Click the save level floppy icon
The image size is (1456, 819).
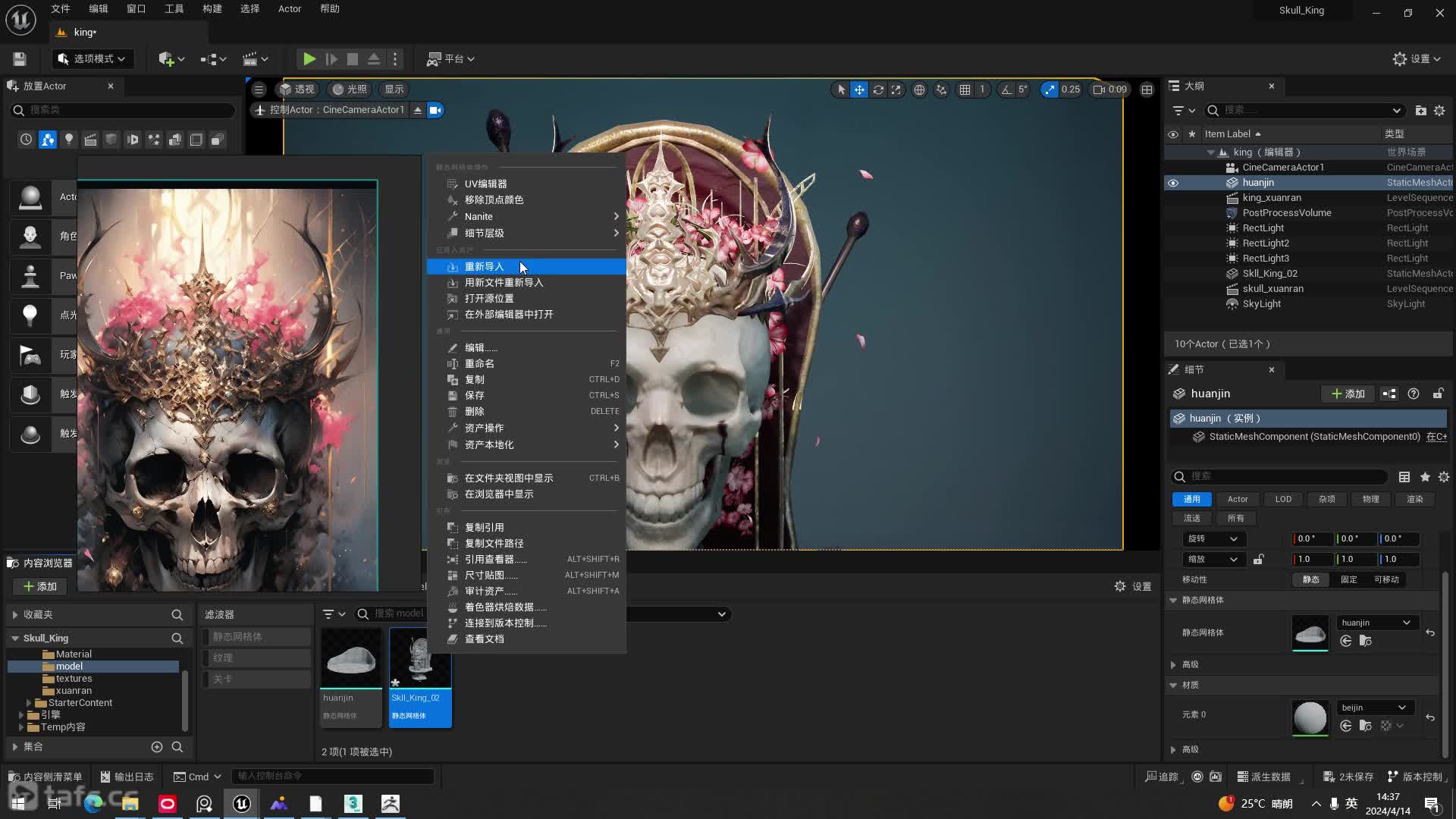click(x=20, y=59)
